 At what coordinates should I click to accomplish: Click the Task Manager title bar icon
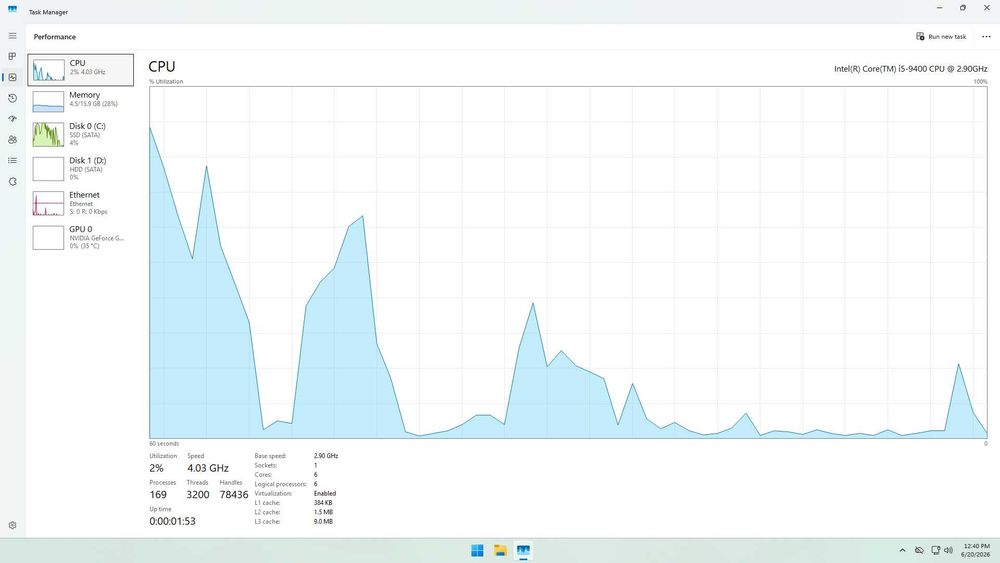tap(12, 10)
